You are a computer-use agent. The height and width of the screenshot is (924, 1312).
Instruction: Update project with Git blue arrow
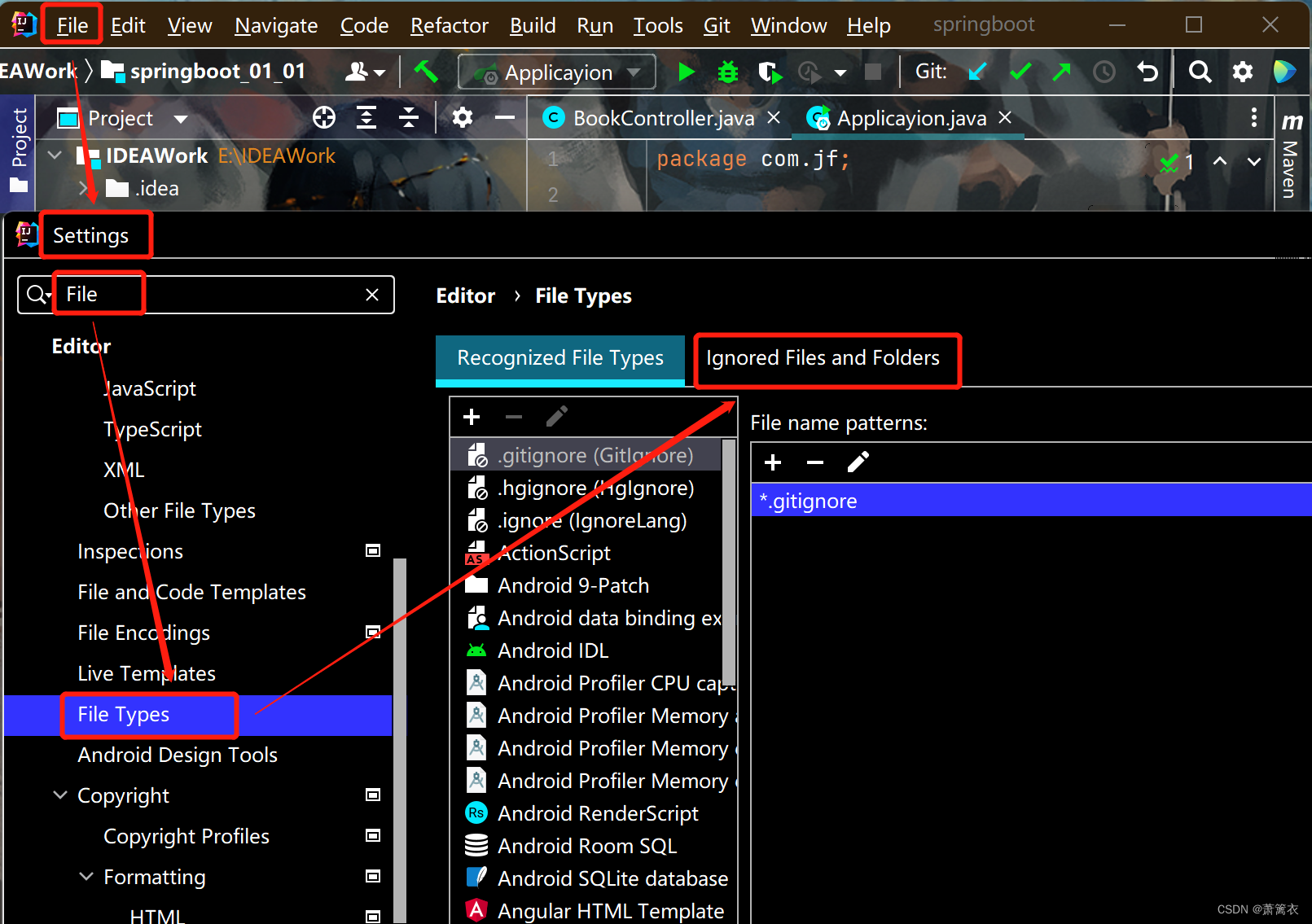click(x=977, y=72)
